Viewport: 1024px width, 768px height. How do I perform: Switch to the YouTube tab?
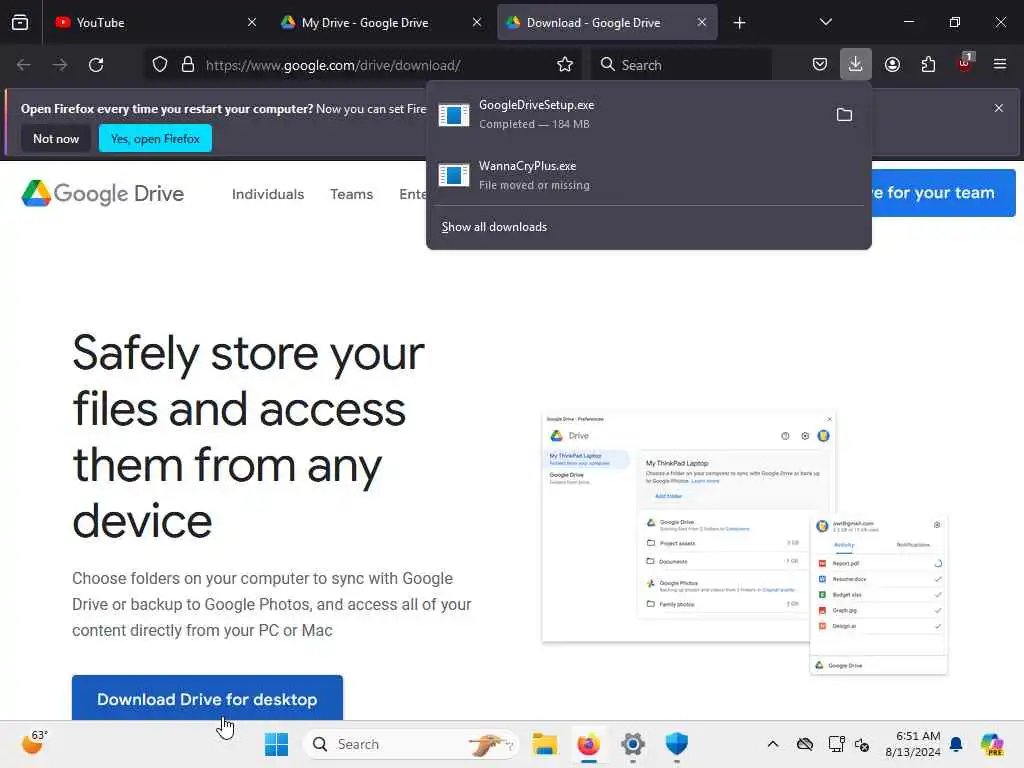pyautogui.click(x=155, y=22)
